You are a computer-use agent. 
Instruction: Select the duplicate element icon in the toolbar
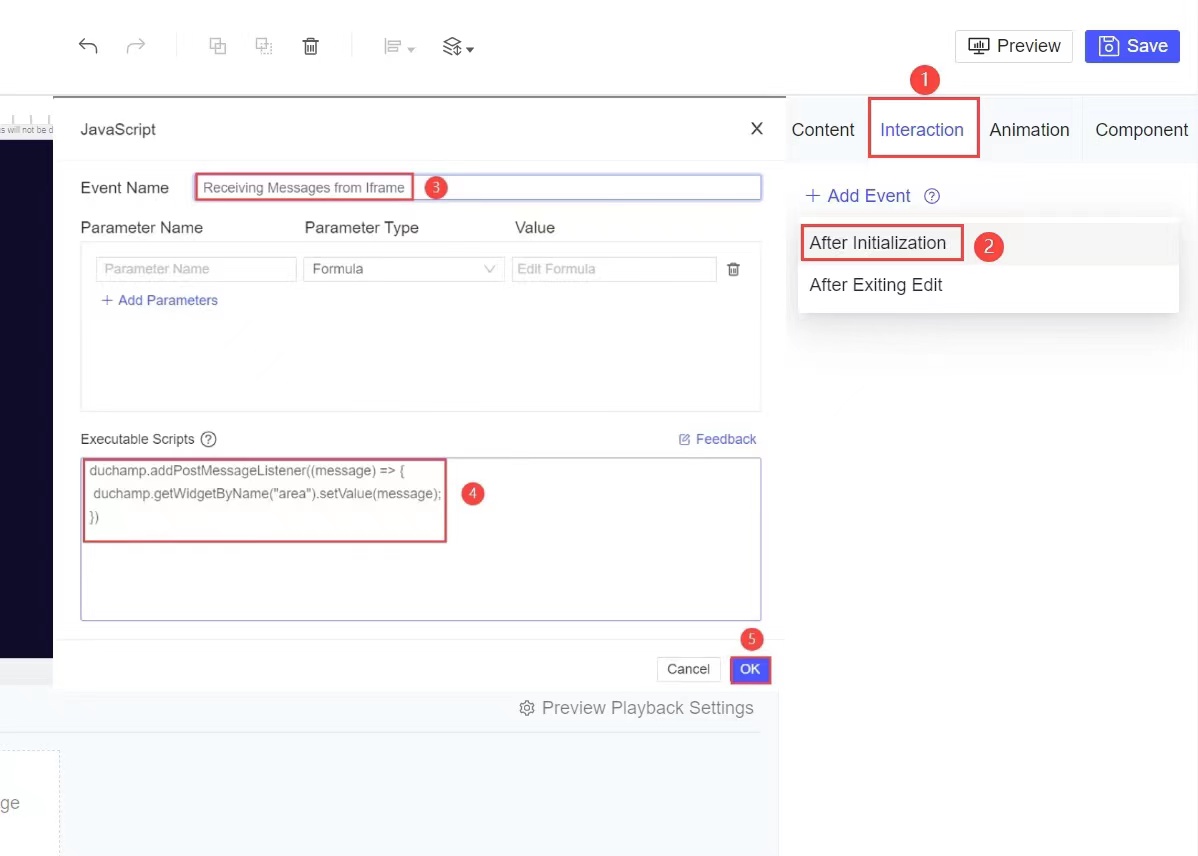218,46
